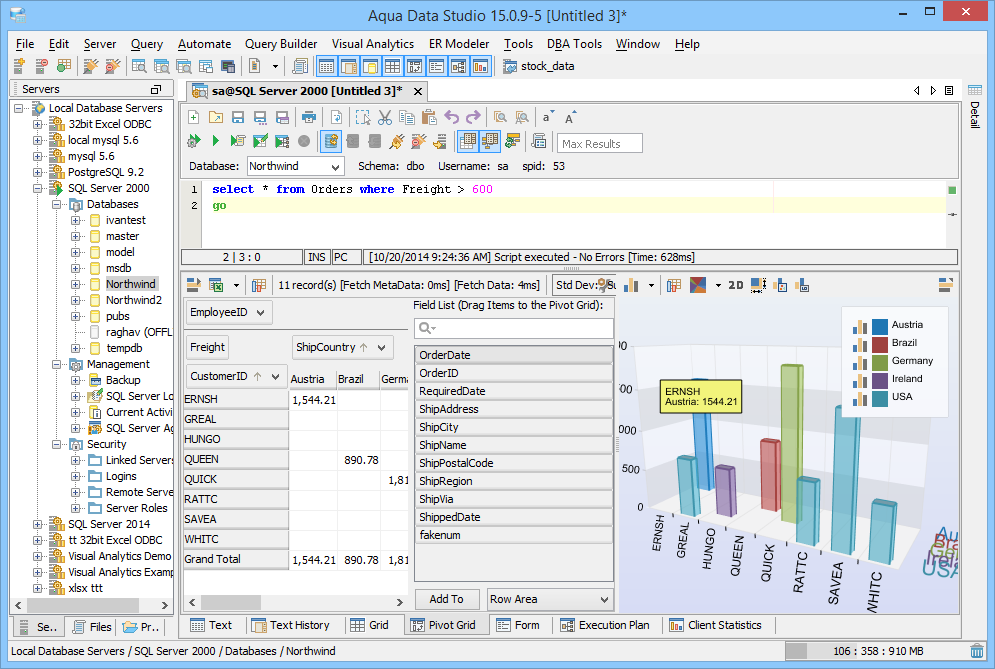Screen dimensions: 995x669
Task: Toggle the plain grid view button in main toolbar
Action: (392, 66)
